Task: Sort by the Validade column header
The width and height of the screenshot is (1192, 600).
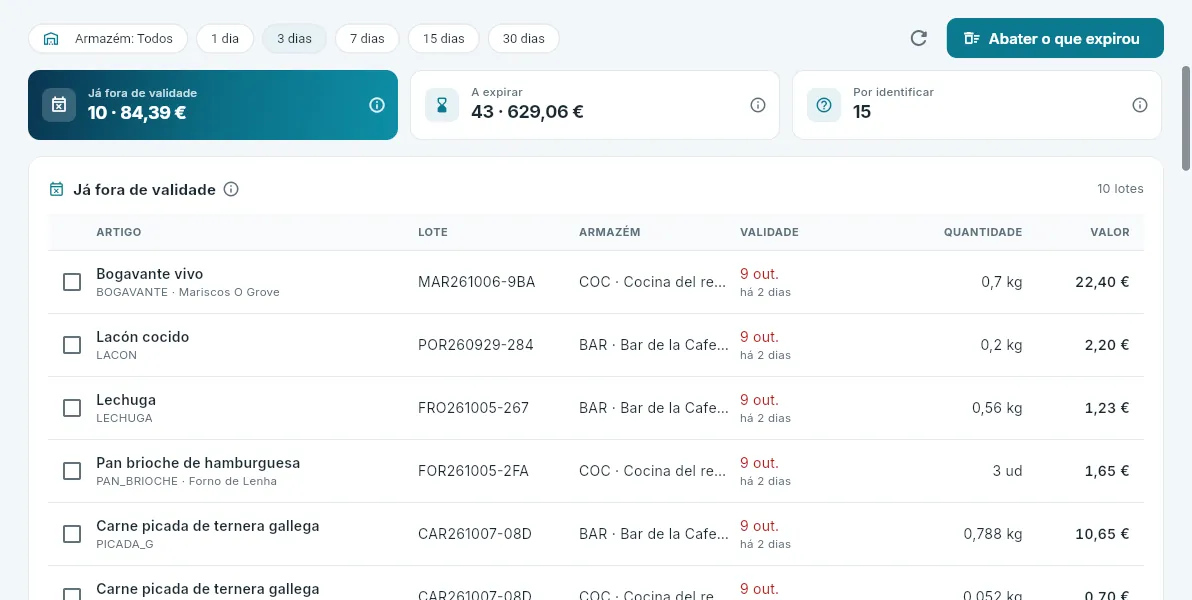Action: tap(769, 232)
